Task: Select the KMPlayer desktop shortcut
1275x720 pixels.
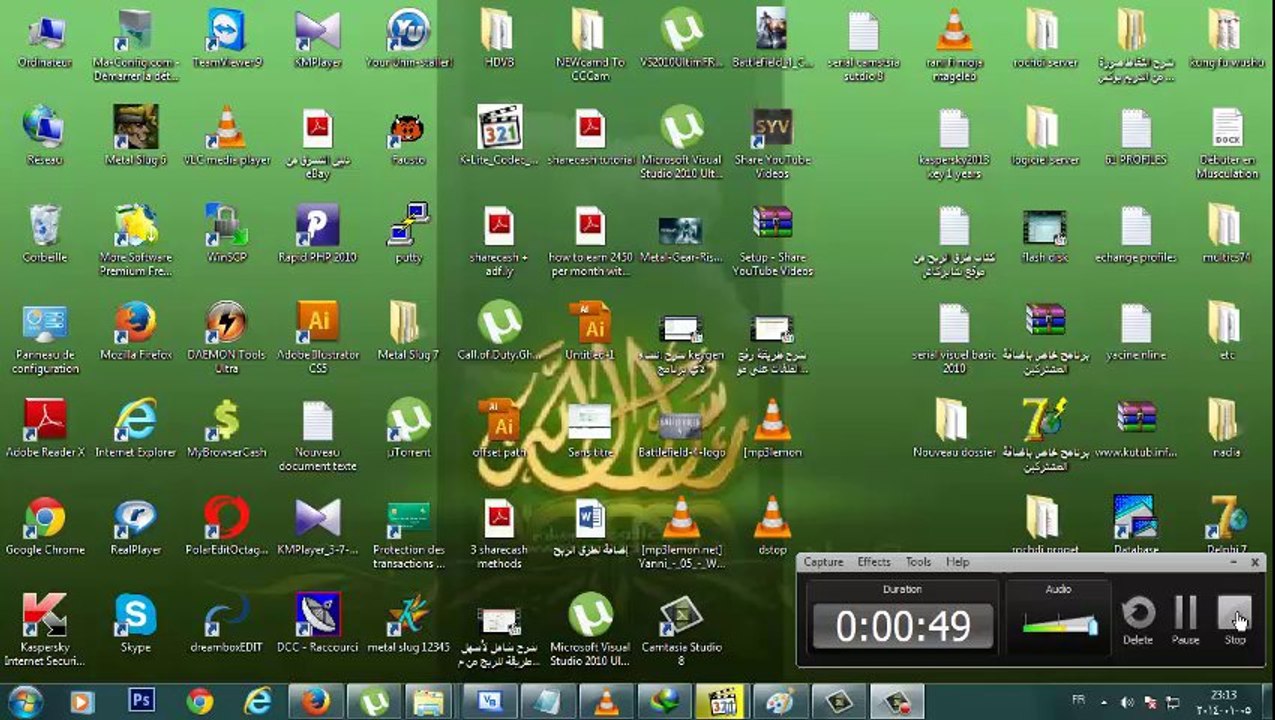Action: click(x=318, y=40)
